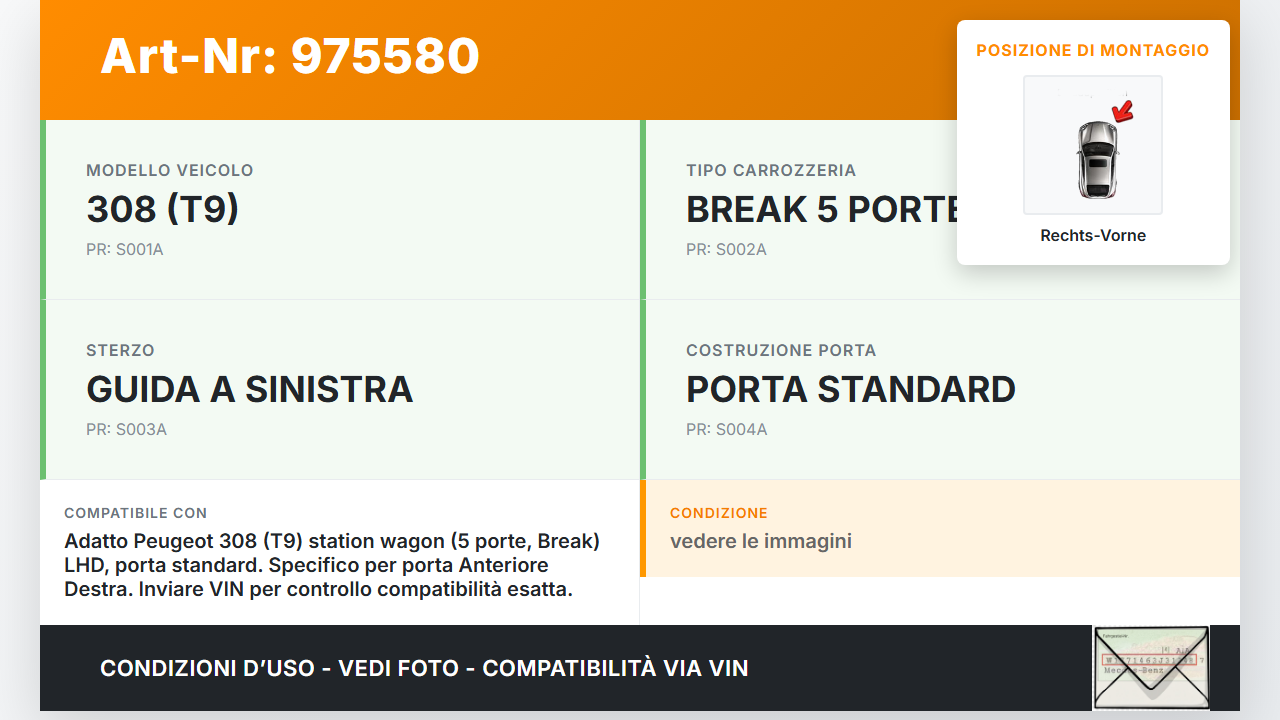Click the Rechts-Vorne position label
This screenshot has width=1280, height=720.
click(1093, 236)
